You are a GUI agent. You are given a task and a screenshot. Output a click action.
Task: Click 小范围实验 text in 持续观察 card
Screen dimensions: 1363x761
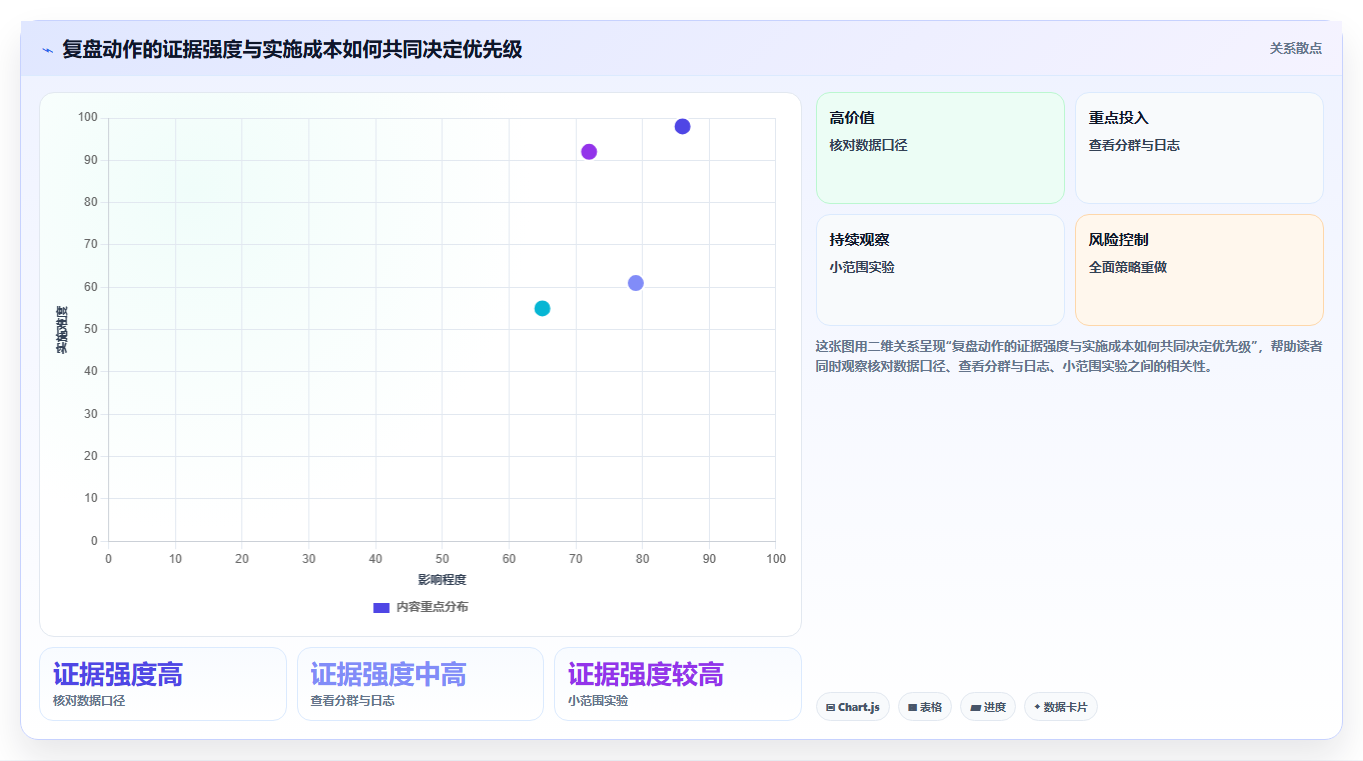(x=862, y=267)
